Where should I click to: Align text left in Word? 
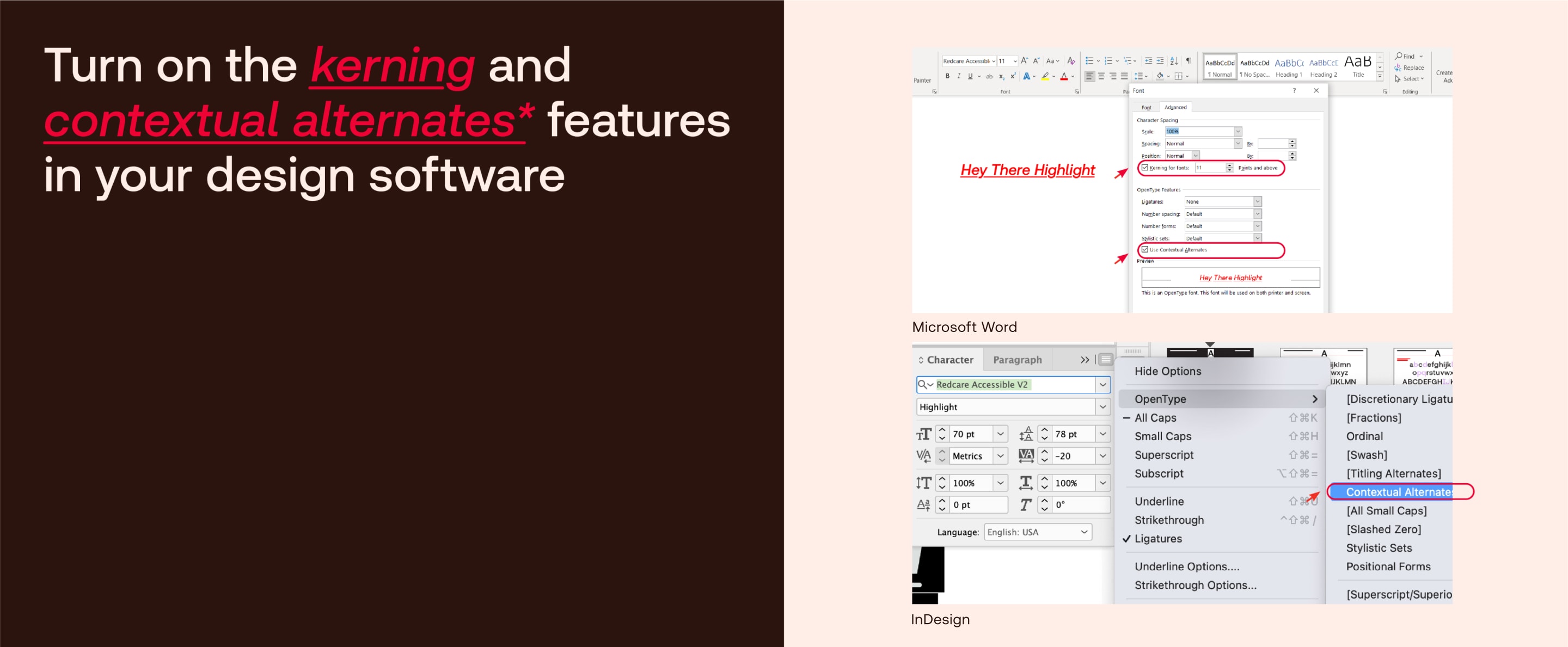click(1090, 76)
